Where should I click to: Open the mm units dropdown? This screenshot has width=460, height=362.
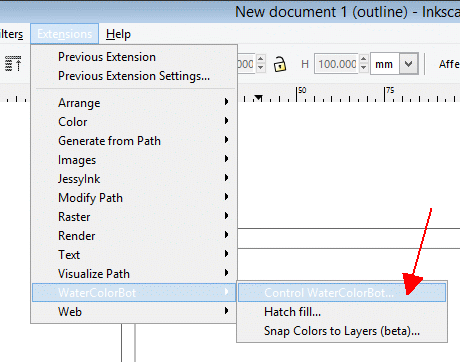[x=409, y=63]
